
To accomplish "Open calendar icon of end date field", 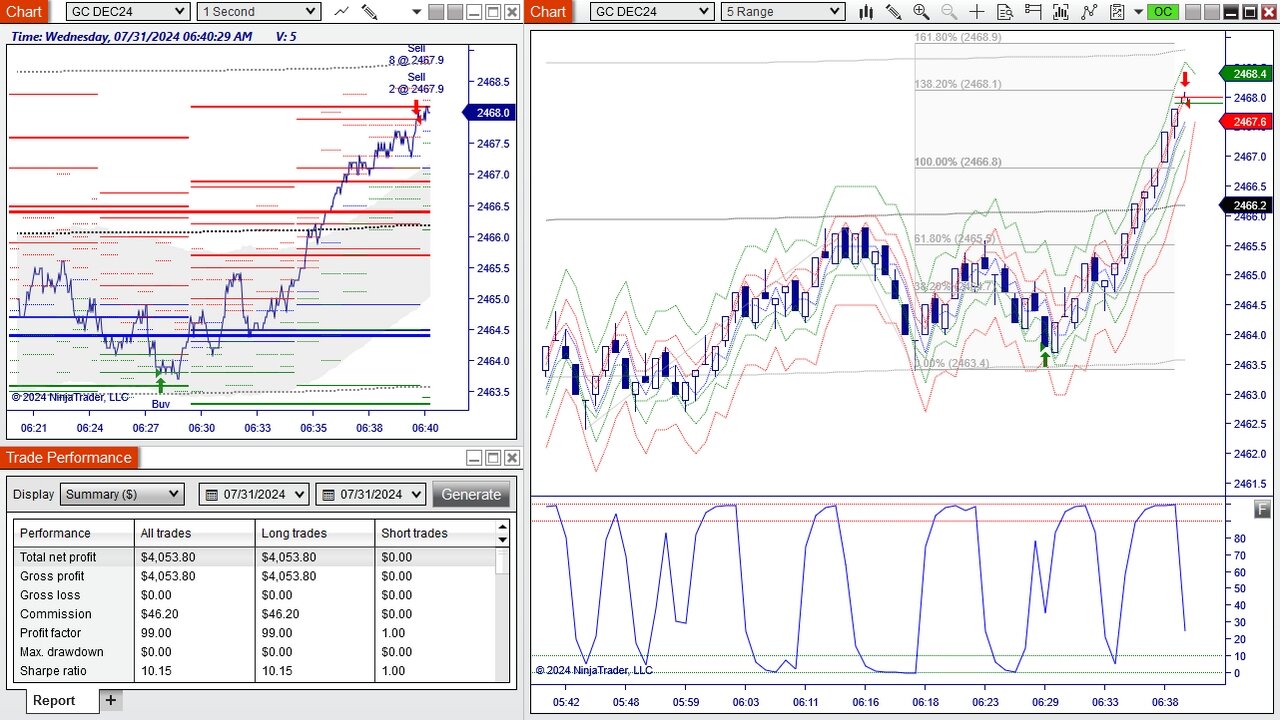I will point(328,494).
